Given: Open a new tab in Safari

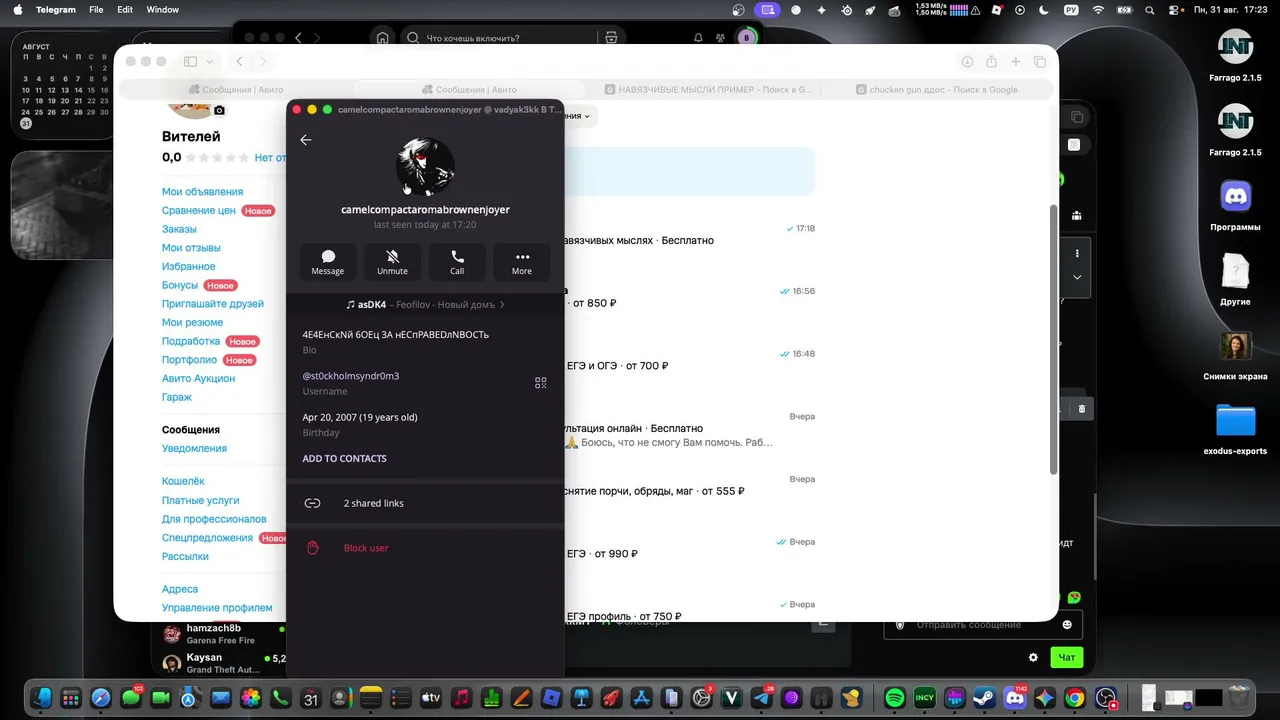Looking at the screenshot, I should tap(1015, 62).
